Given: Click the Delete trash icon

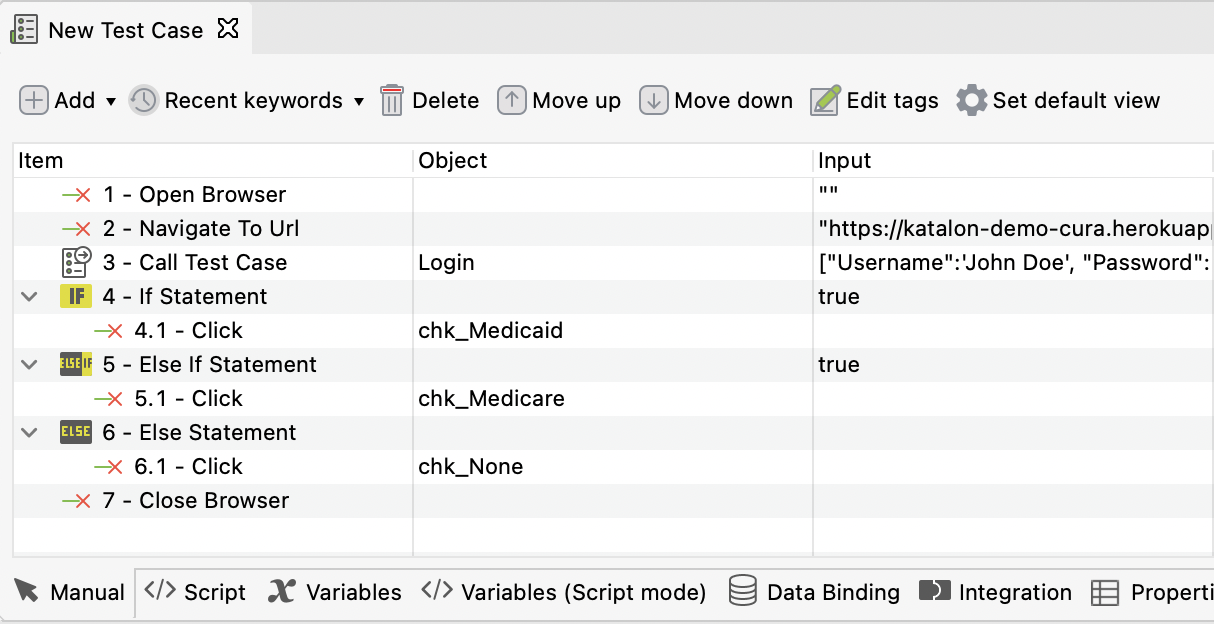Looking at the screenshot, I should [x=392, y=100].
